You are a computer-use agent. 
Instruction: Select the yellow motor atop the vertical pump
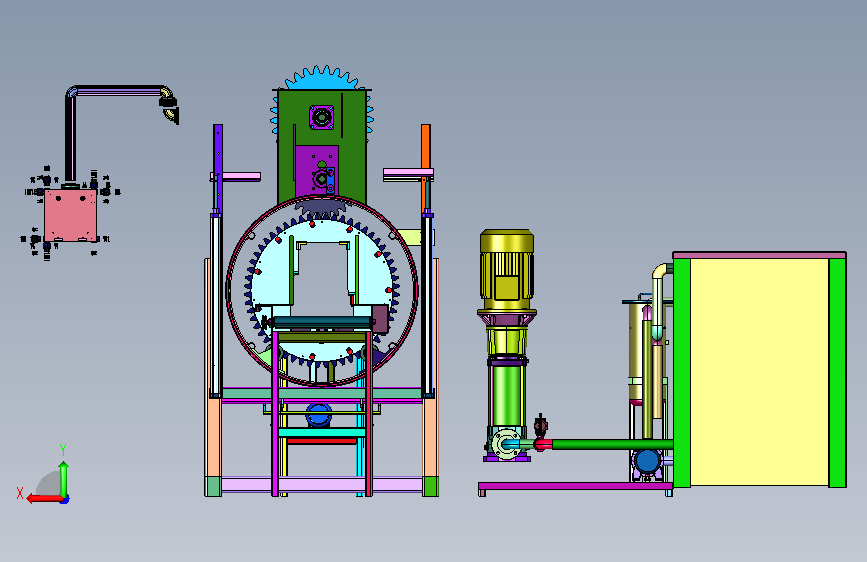pyautogui.click(x=506, y=269)
